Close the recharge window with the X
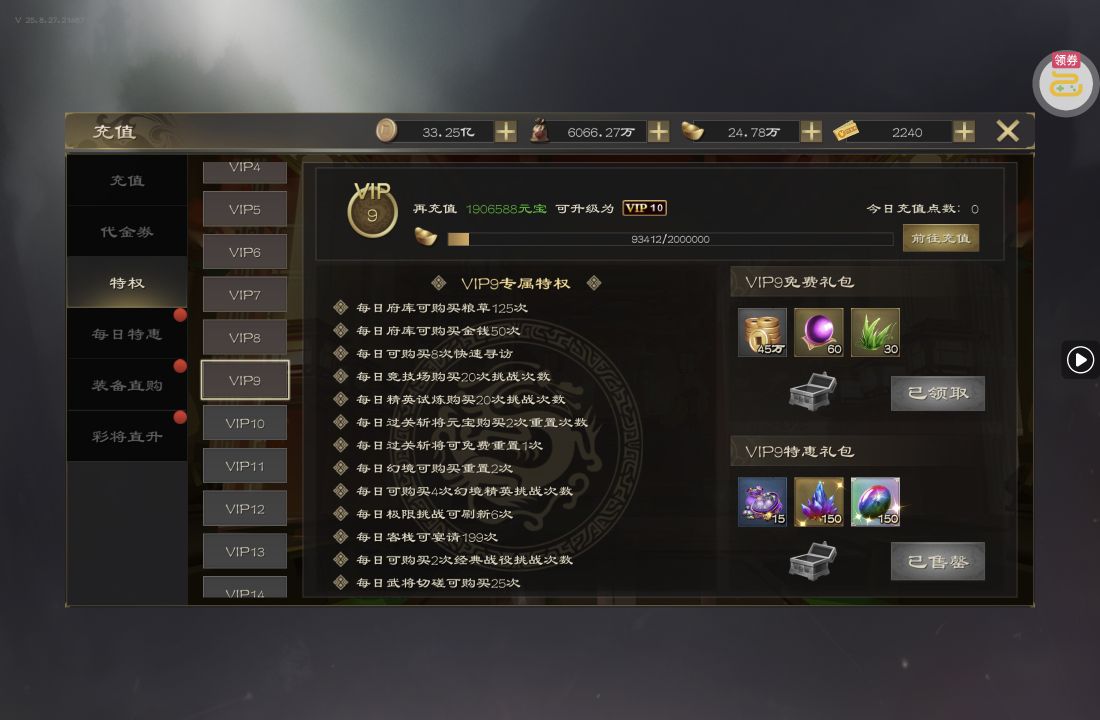 (1007, 131)
